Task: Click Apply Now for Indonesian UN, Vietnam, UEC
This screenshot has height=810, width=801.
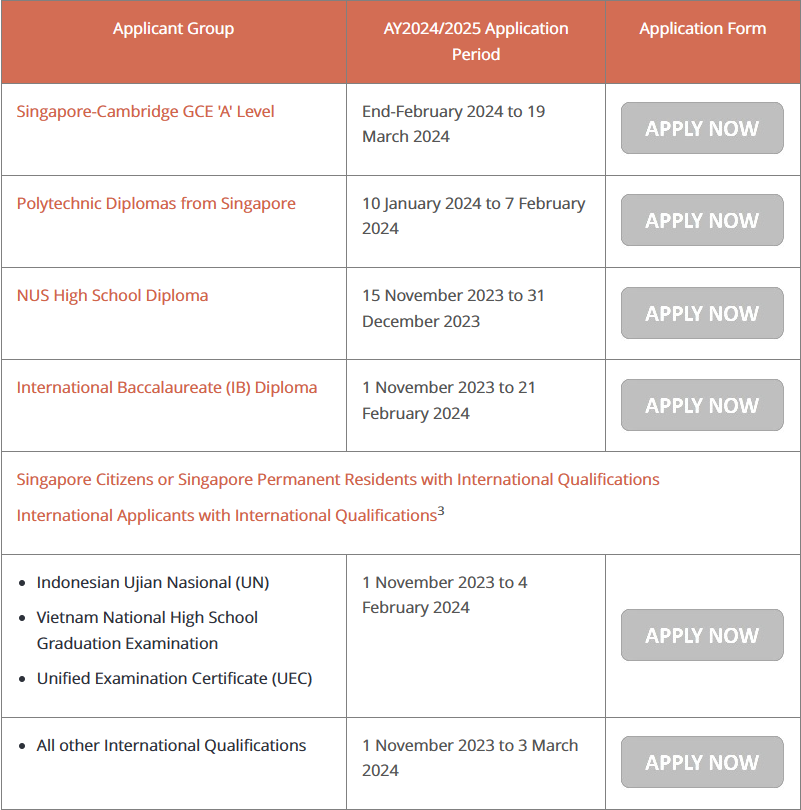Action: pos(702,635)
